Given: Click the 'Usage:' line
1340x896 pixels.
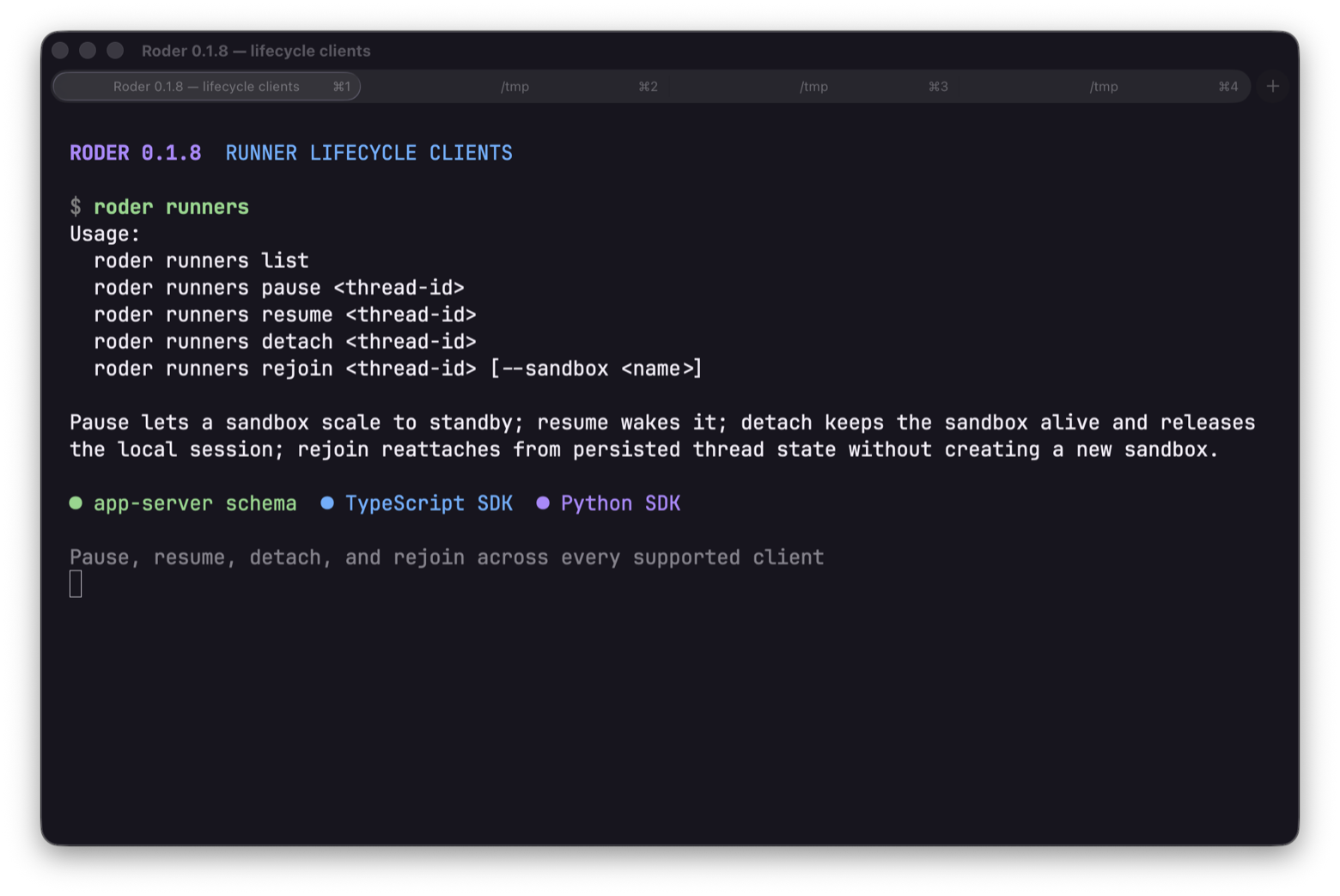Looking at the screenshot, I should pyautogui.click(x=105, y=234).
